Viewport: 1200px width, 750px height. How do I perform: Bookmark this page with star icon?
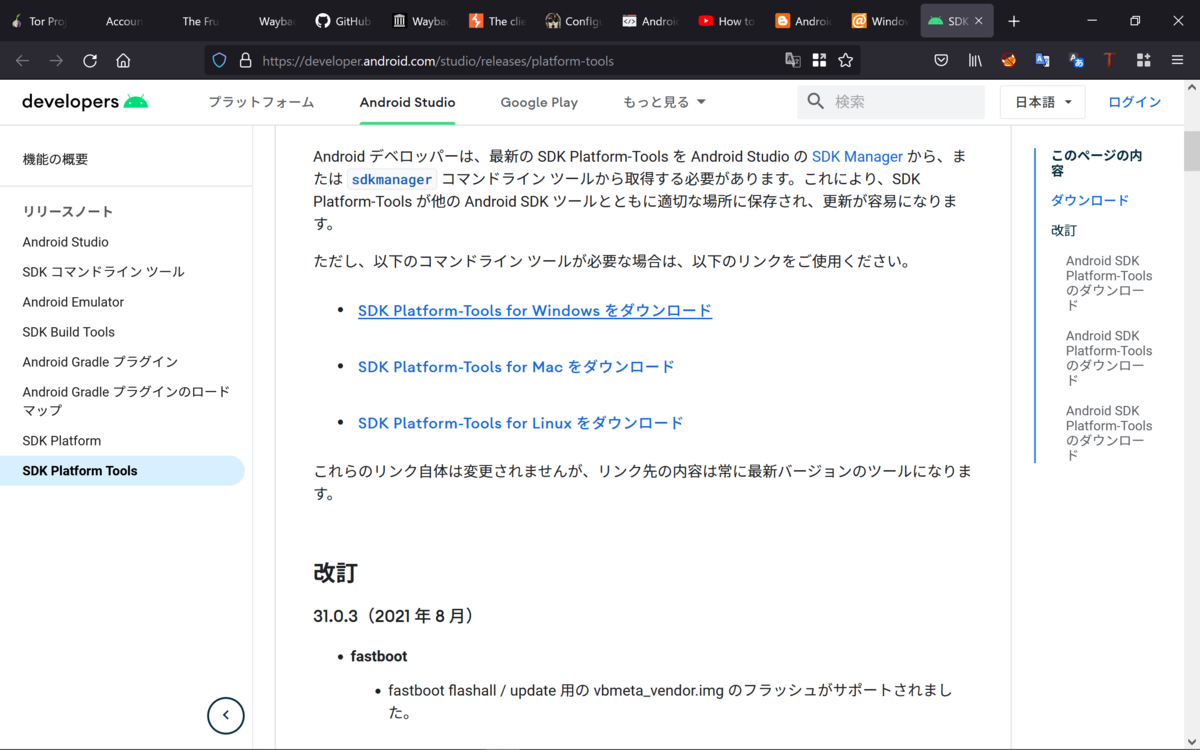[846, 61]
